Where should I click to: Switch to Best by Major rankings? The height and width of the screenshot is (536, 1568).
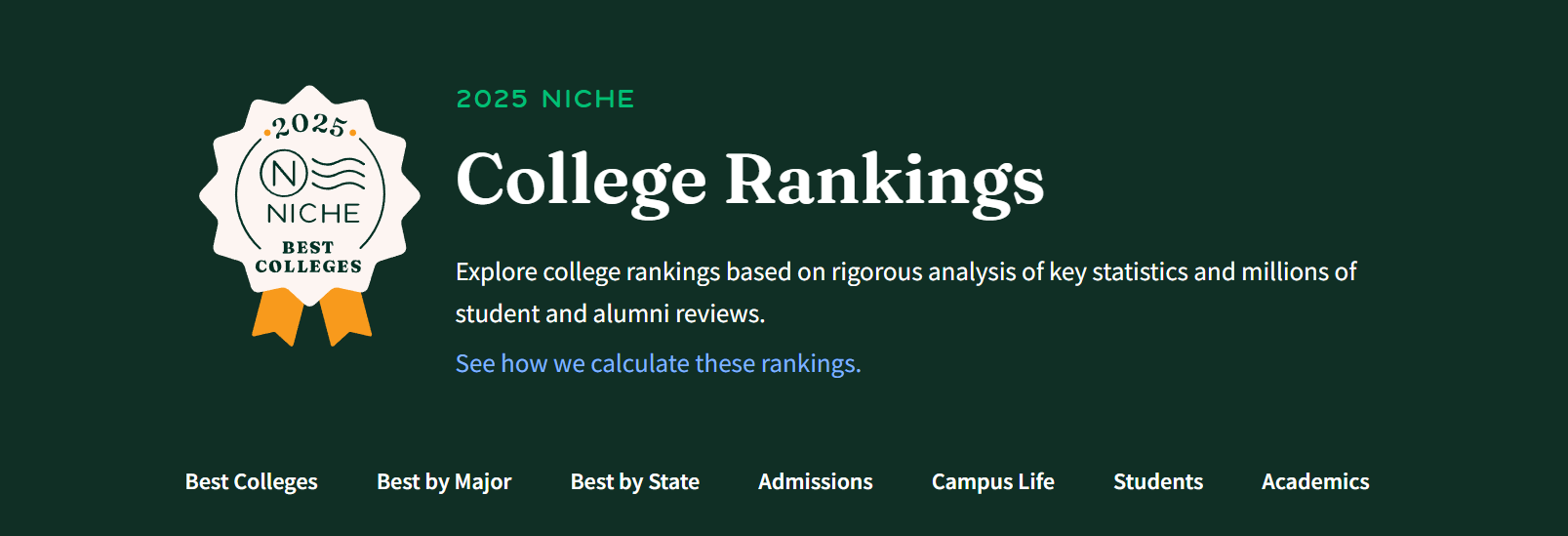(444, 482)
